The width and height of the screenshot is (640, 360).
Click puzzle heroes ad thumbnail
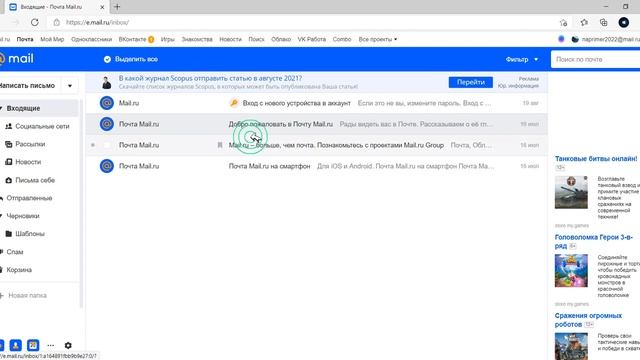(x=571, y=271)
